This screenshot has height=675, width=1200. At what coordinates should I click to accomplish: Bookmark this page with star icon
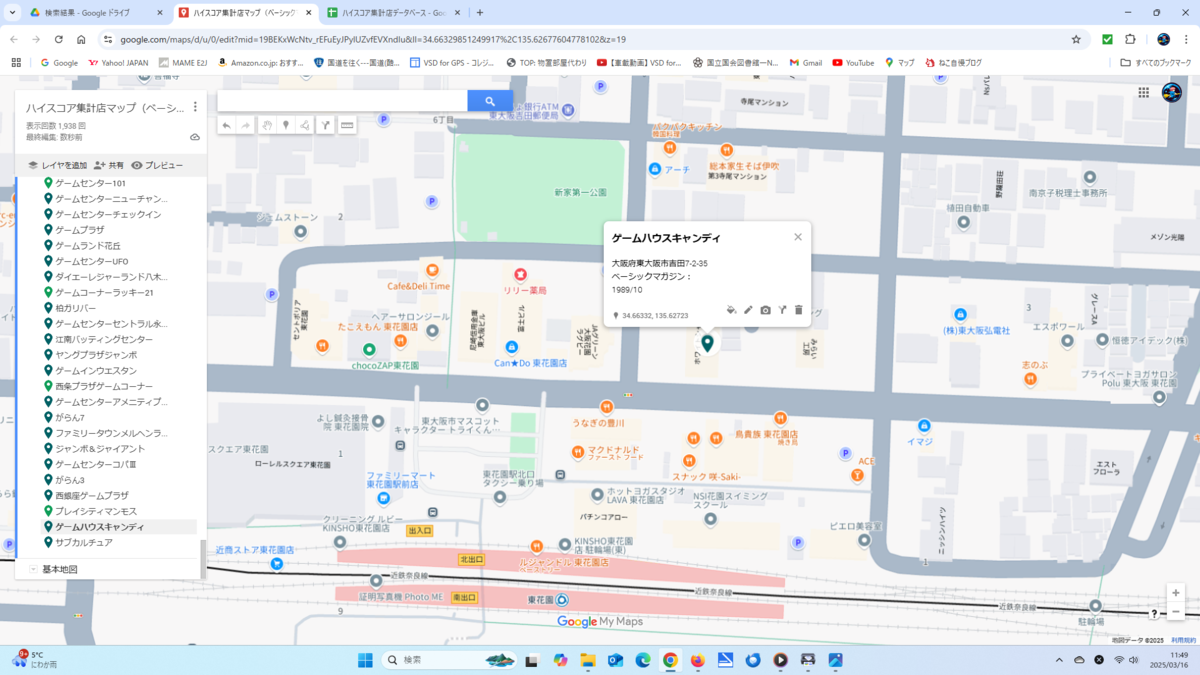pos(1076,39)
